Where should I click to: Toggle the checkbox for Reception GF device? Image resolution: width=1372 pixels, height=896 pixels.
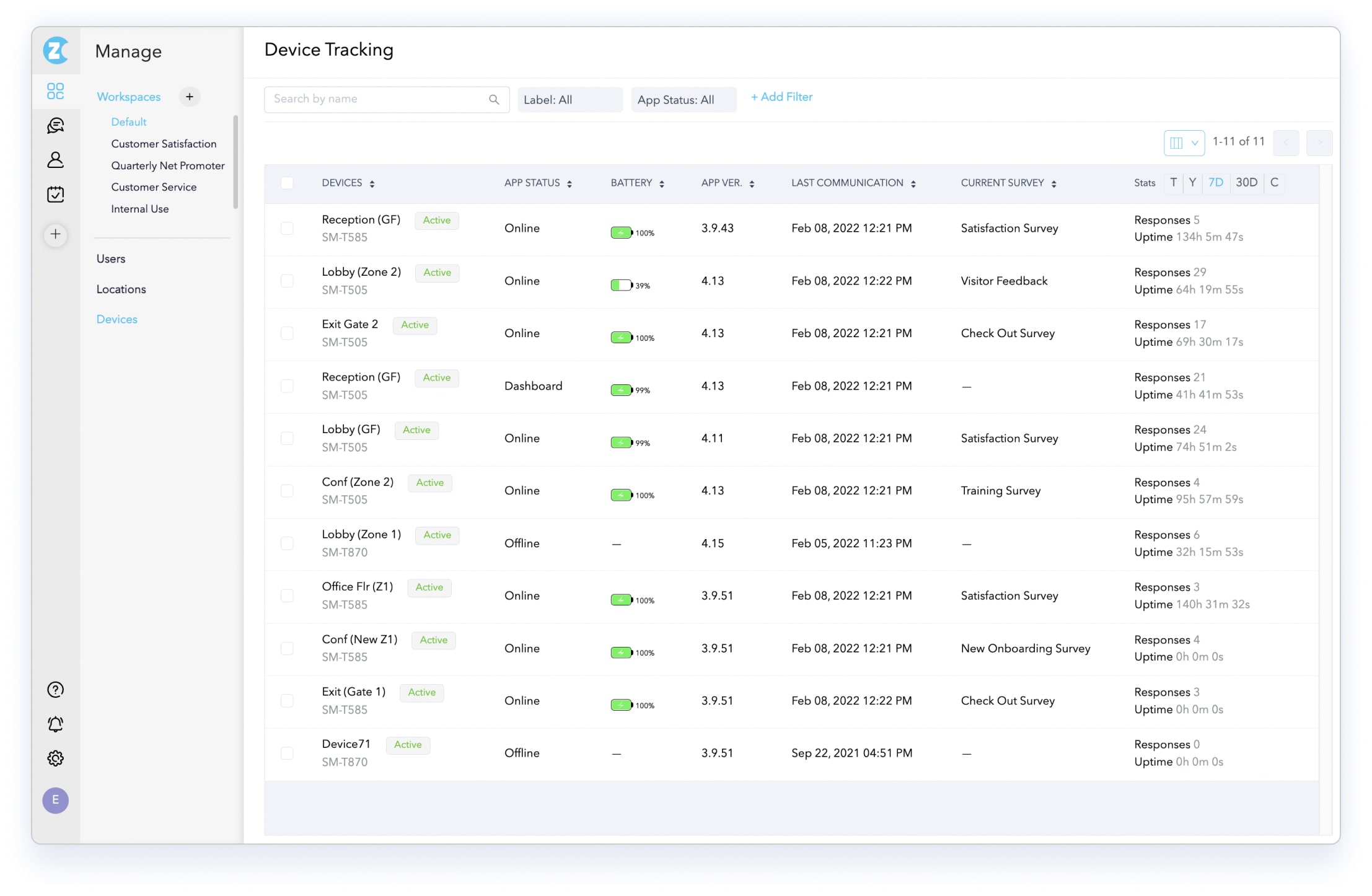(286, 228)
